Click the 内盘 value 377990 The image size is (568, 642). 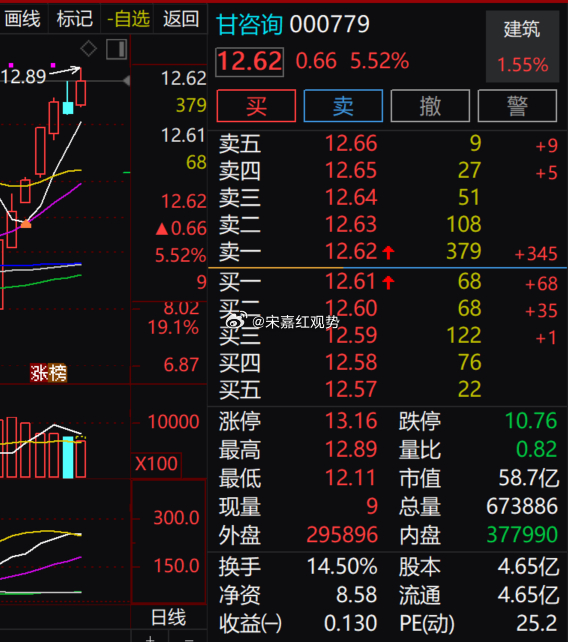point(522,535)
